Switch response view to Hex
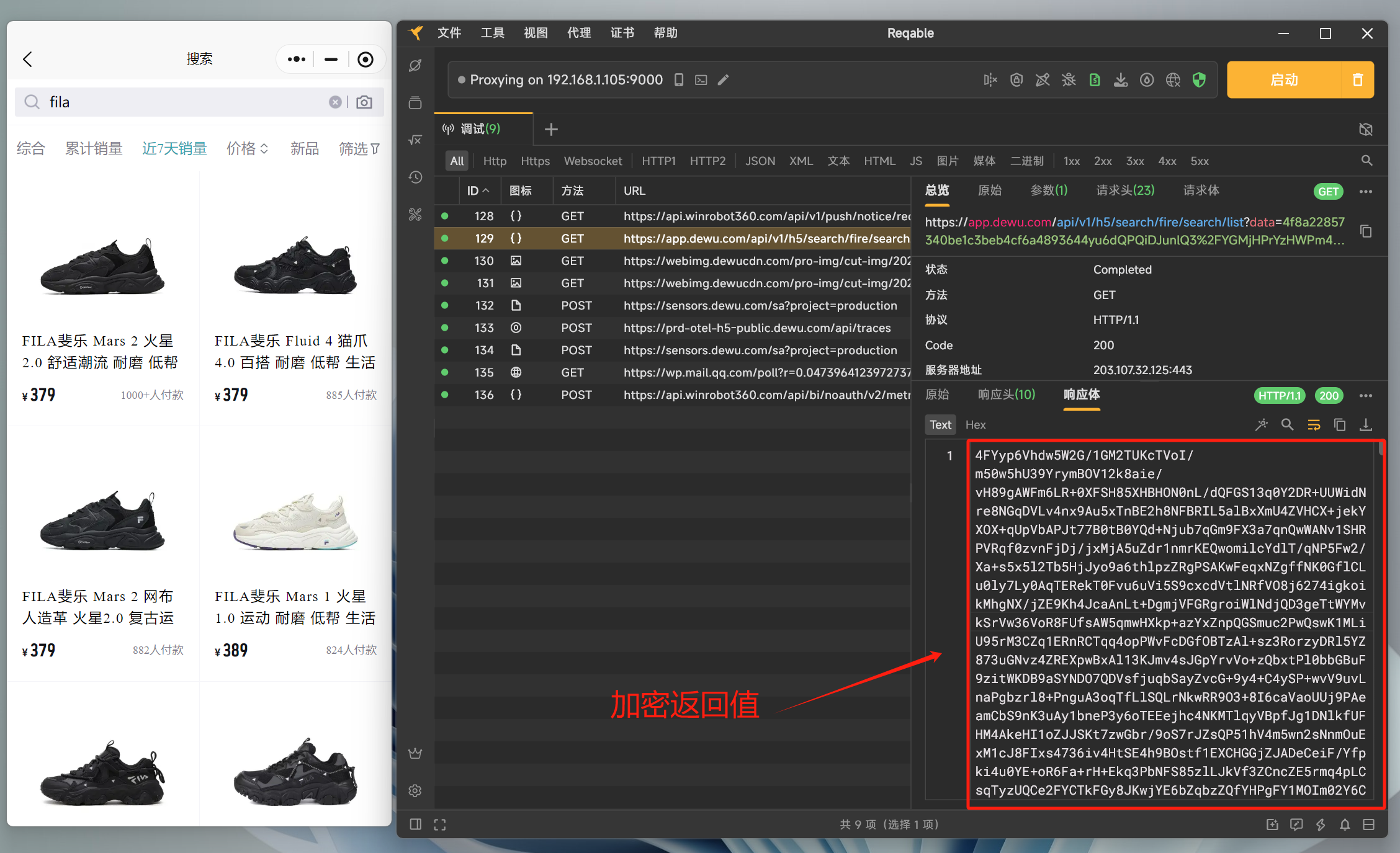Image resolution: width=1400 pixels, height=853 pixels. coord(975,425)
